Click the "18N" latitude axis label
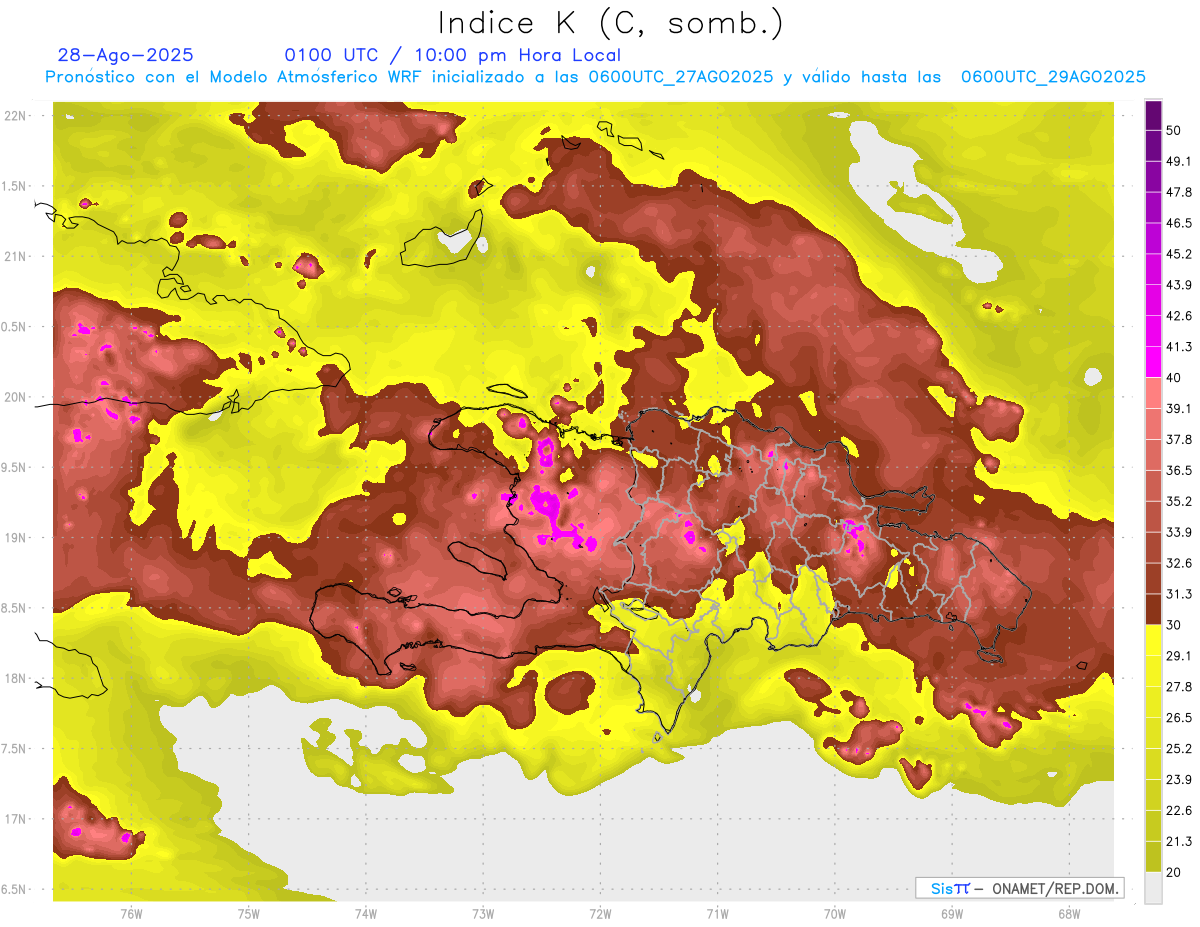Screen dimensions: 1200x927 pos(16,678)
